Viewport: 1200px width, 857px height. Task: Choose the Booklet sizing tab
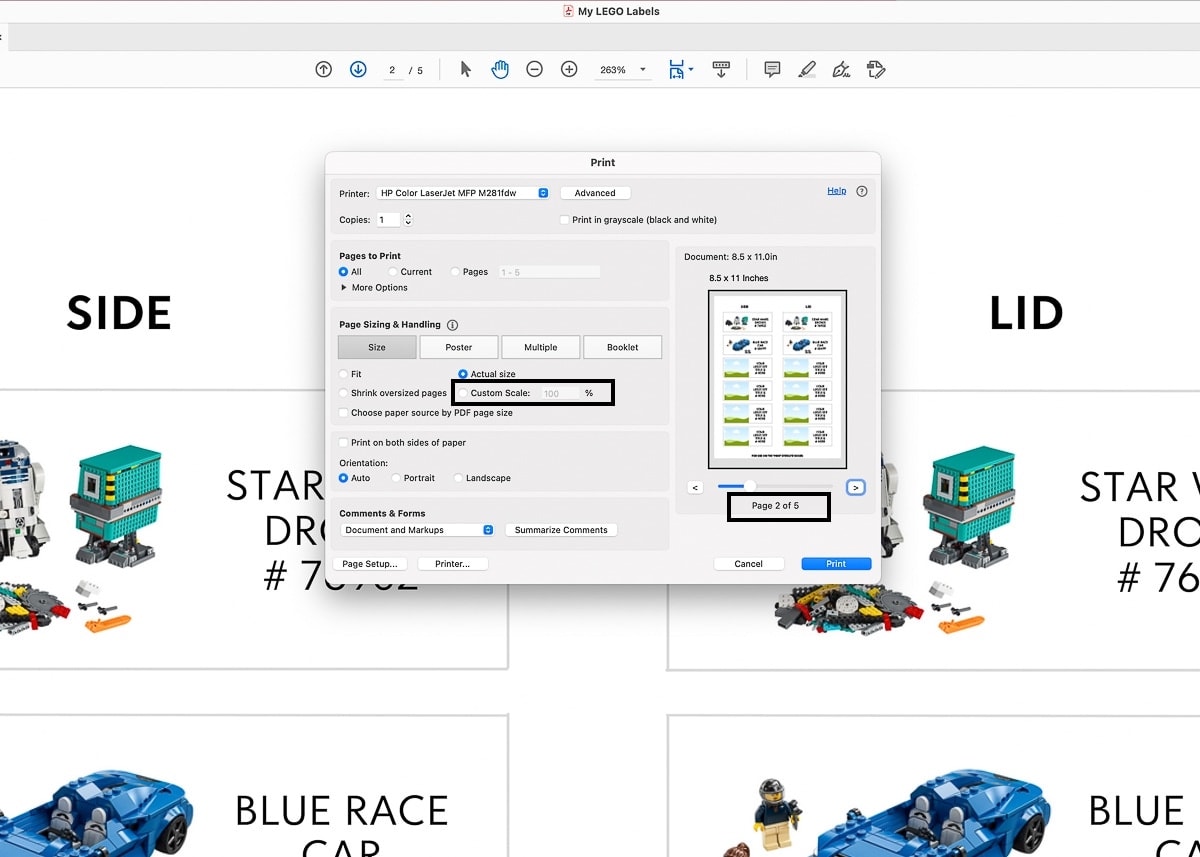(x=622, y=347)
